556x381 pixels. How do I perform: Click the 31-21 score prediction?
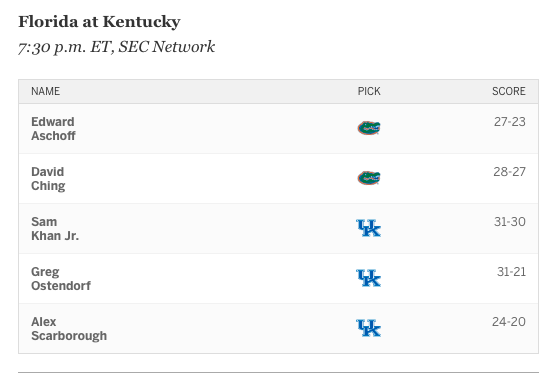(x=511, y=272)
